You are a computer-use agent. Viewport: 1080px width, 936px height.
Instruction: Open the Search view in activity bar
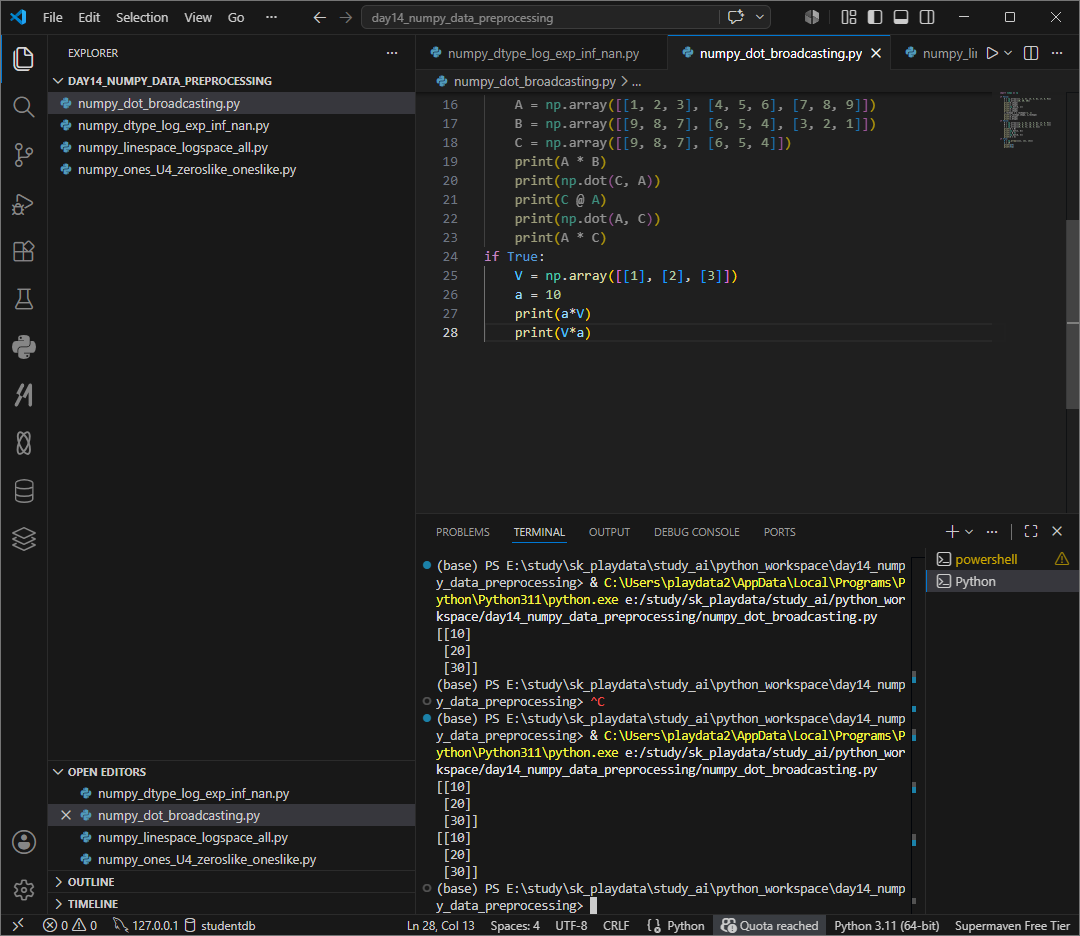point(23,107)
